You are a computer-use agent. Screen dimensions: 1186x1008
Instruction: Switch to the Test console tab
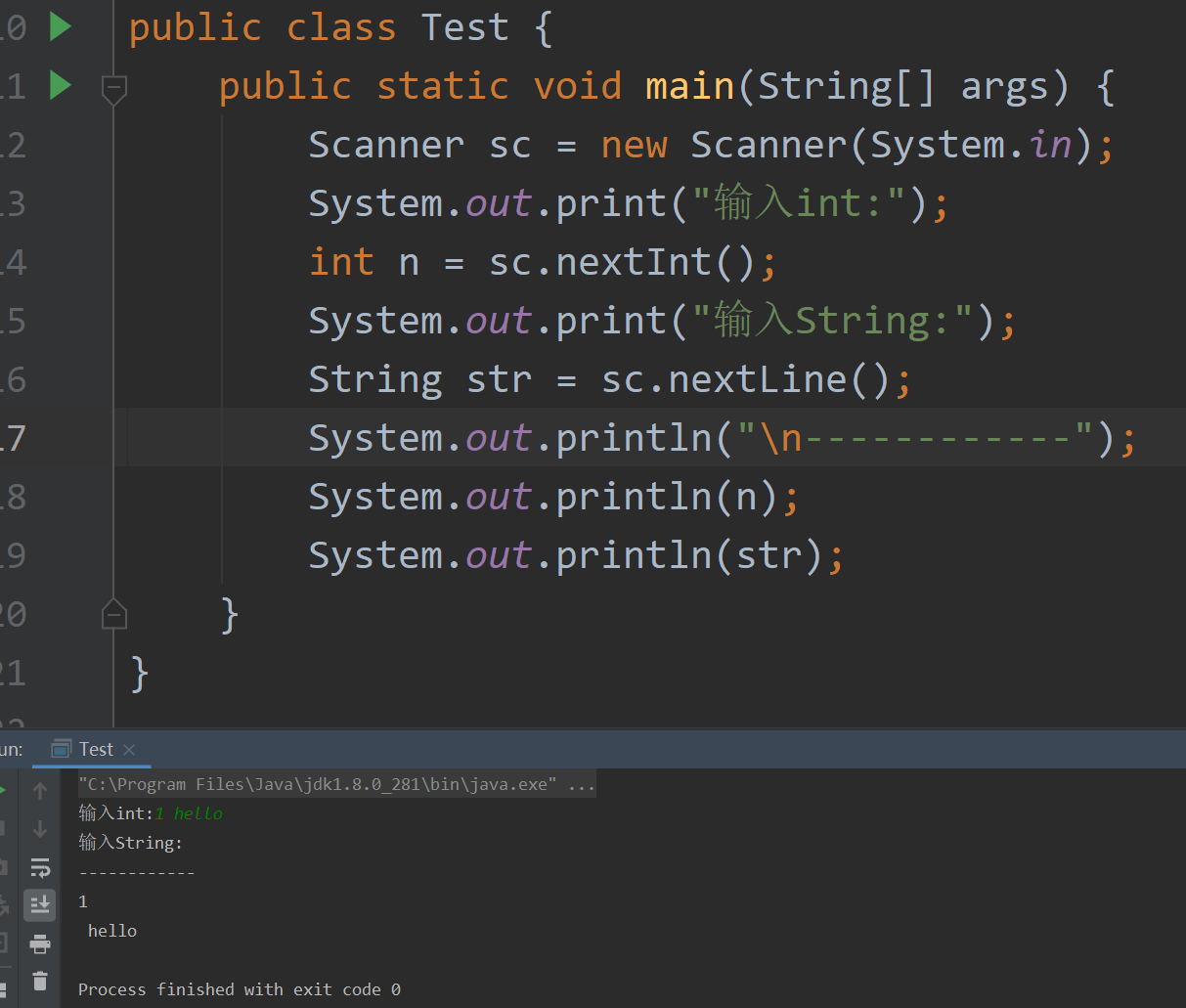pyautogui.click(x=93, y=749)
